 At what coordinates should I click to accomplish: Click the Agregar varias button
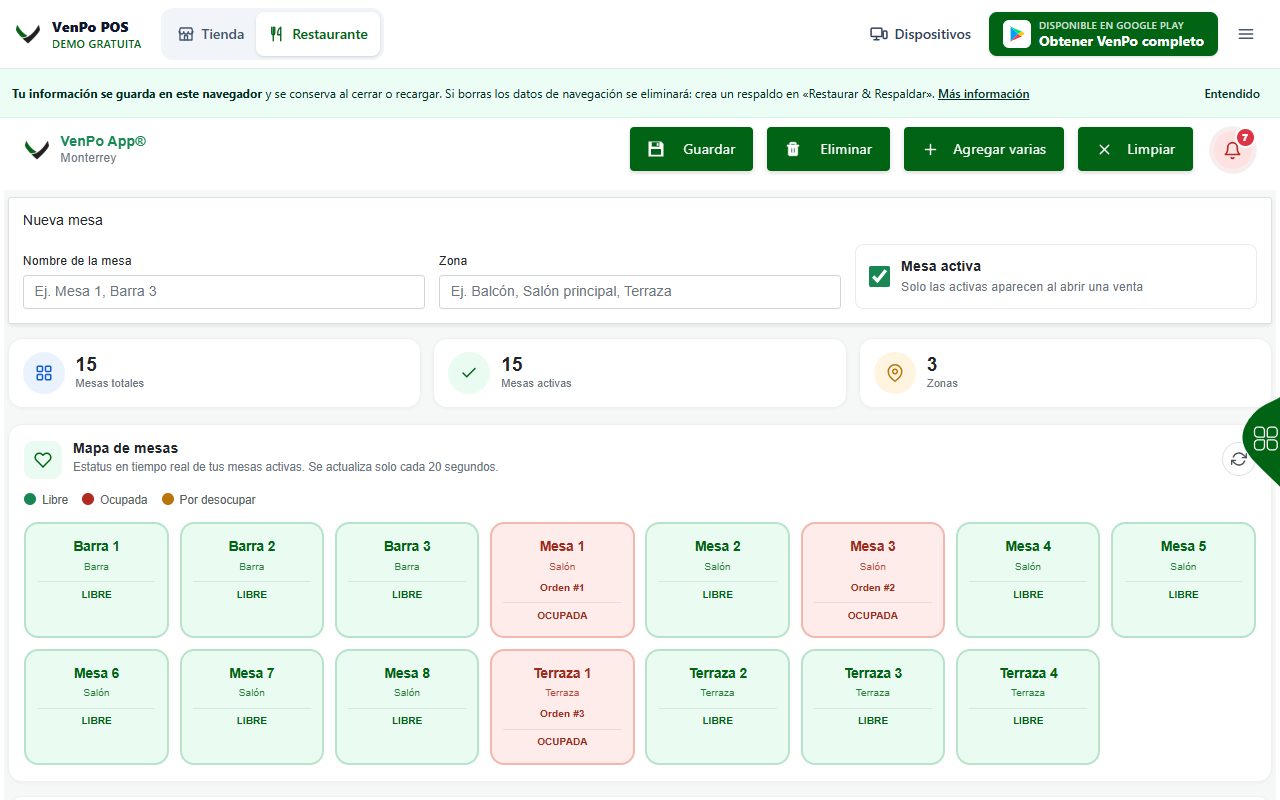tap(984, 149)
